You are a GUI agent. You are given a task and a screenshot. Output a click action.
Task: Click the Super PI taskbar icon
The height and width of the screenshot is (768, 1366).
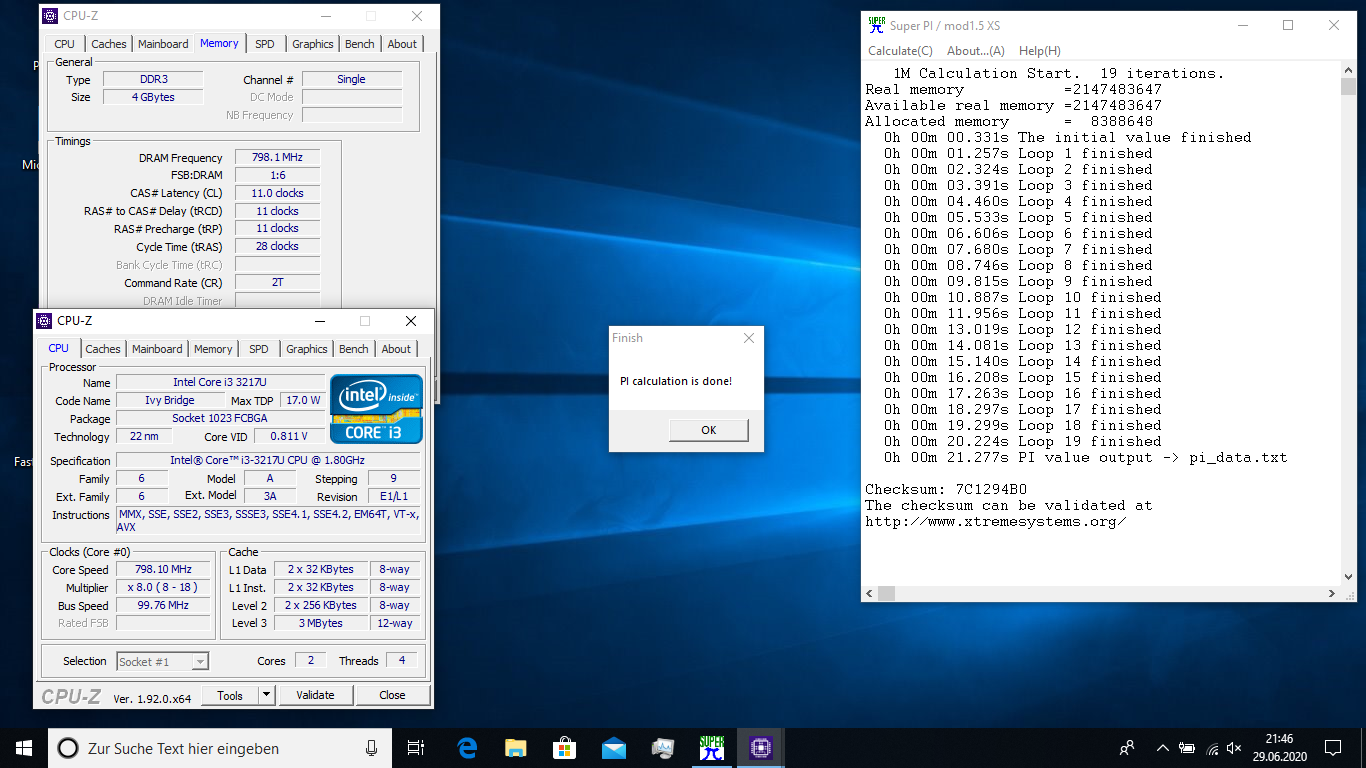tap(712, 748)
